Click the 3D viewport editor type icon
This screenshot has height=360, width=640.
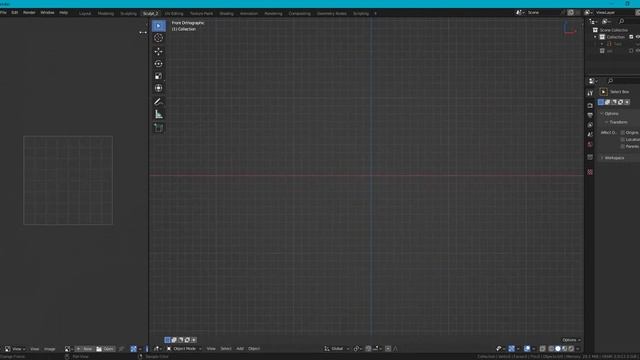coord(157,349)
